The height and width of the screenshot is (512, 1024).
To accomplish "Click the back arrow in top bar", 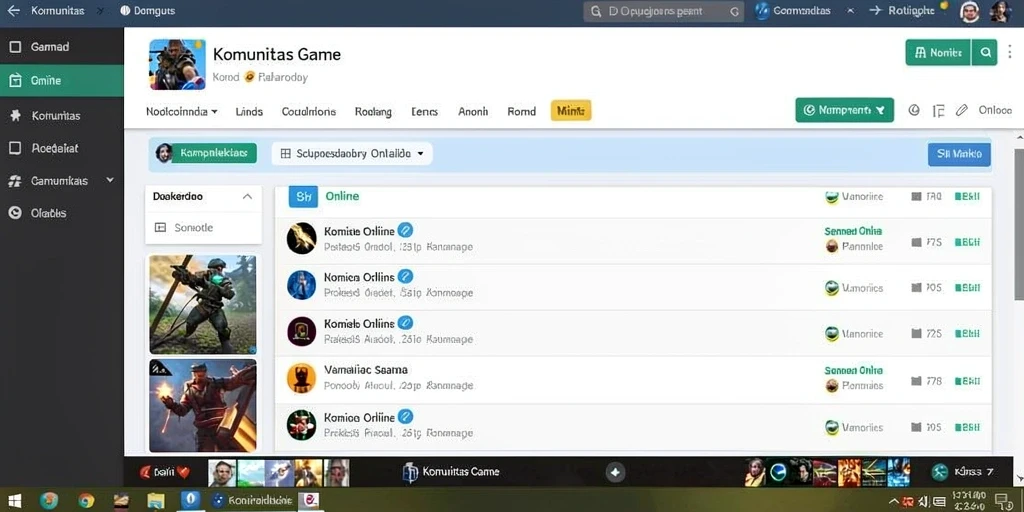I will click(x=13, y=11).
